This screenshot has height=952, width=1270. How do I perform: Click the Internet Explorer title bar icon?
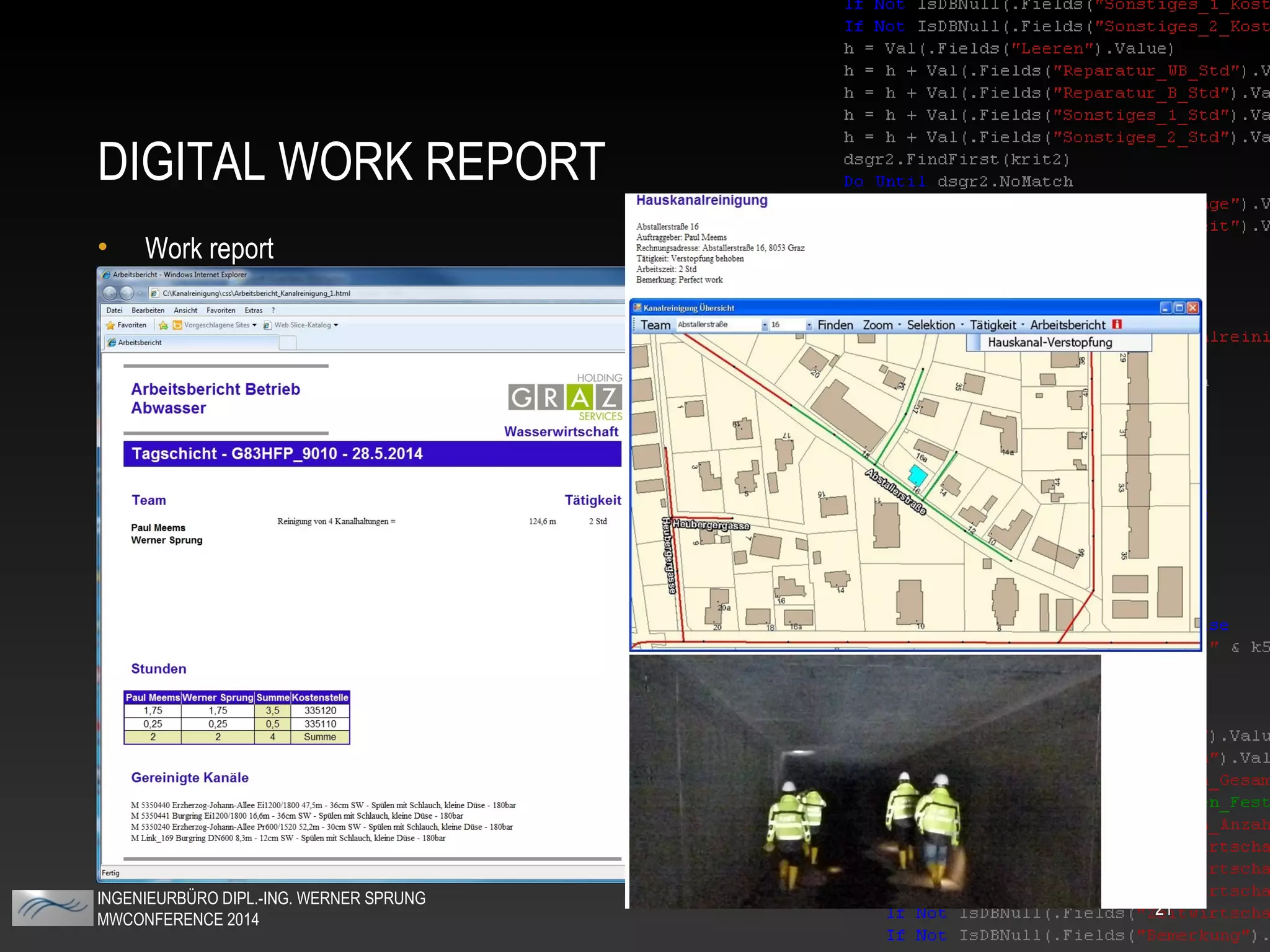click(x=106, y=275)
